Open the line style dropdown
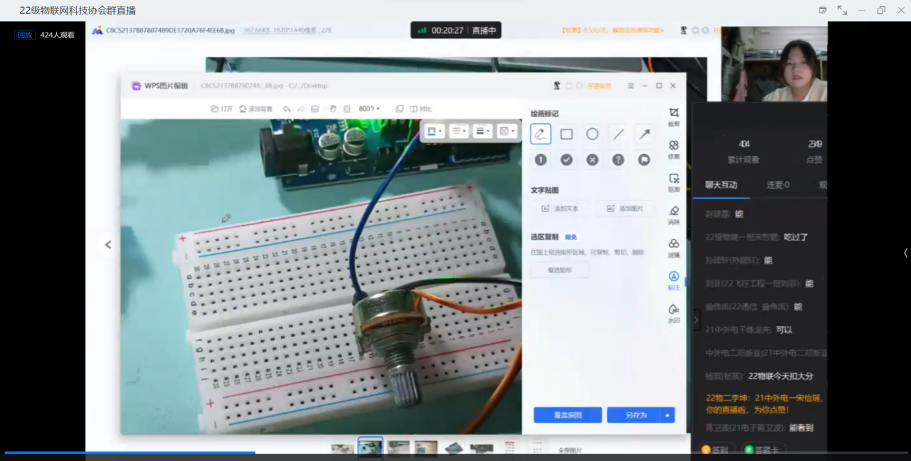Viewport: 911px width, 461px height. tap(458, 131)
